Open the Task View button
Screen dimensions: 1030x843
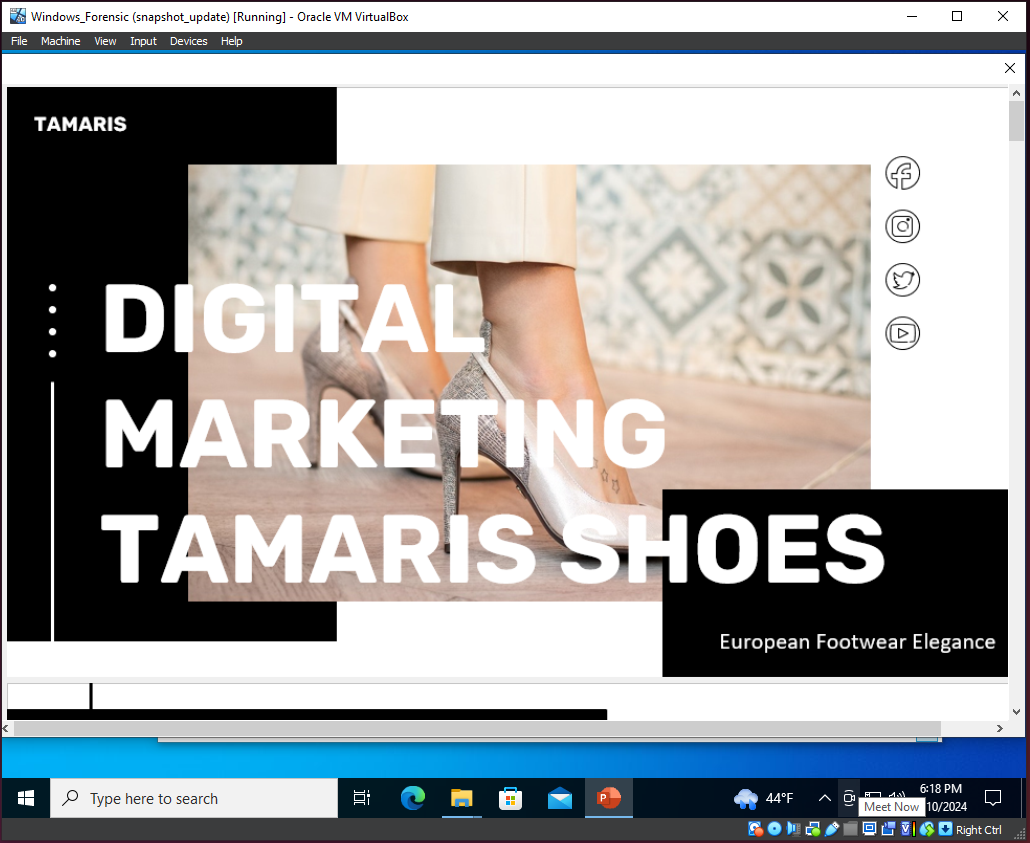[362, 798]
